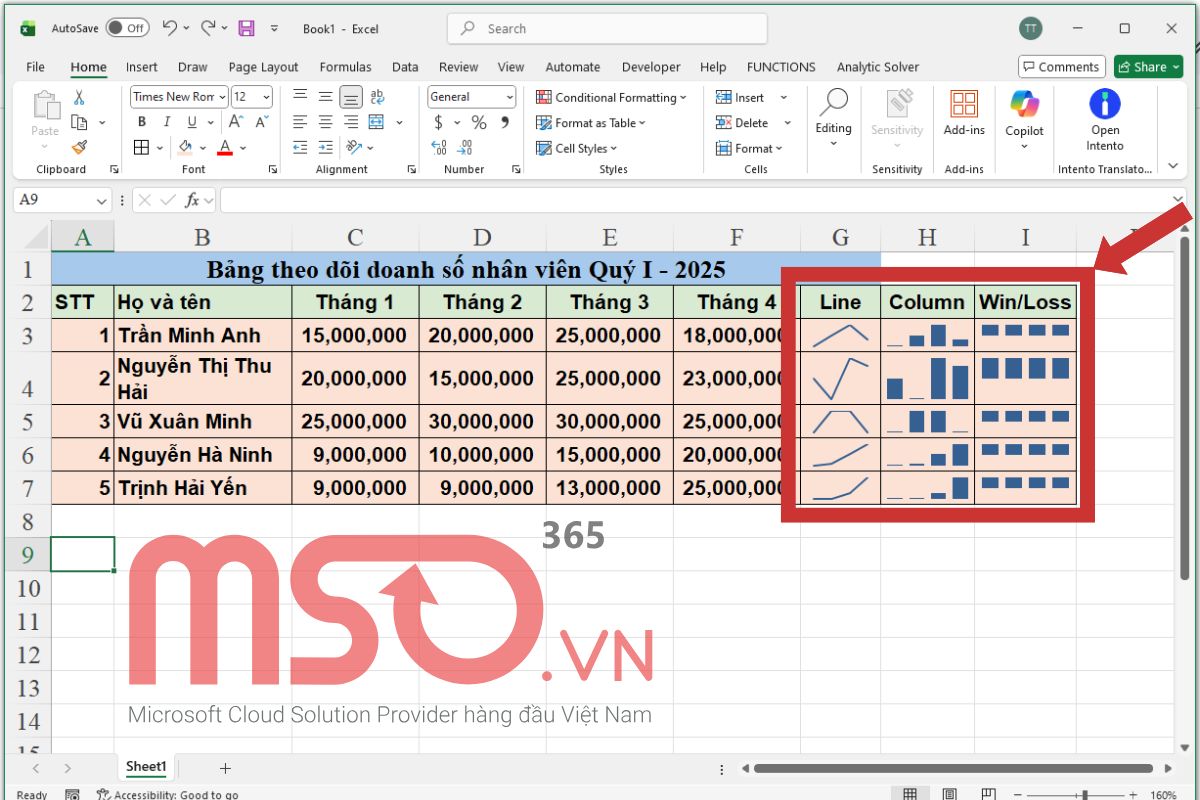Toggle Bold formatting
This screenshot has height=800, width=1200.
[x=142, y=122]
